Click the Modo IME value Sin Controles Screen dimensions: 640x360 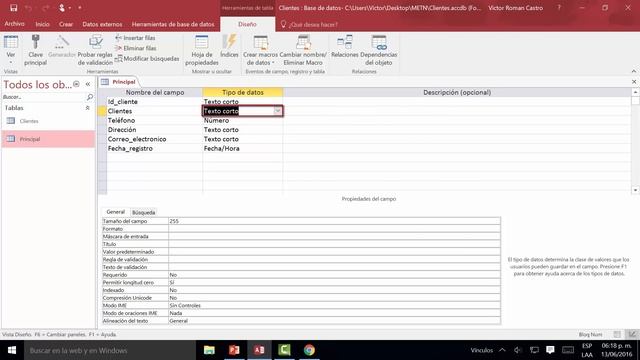pyautogui.click(x=334, y=306)
